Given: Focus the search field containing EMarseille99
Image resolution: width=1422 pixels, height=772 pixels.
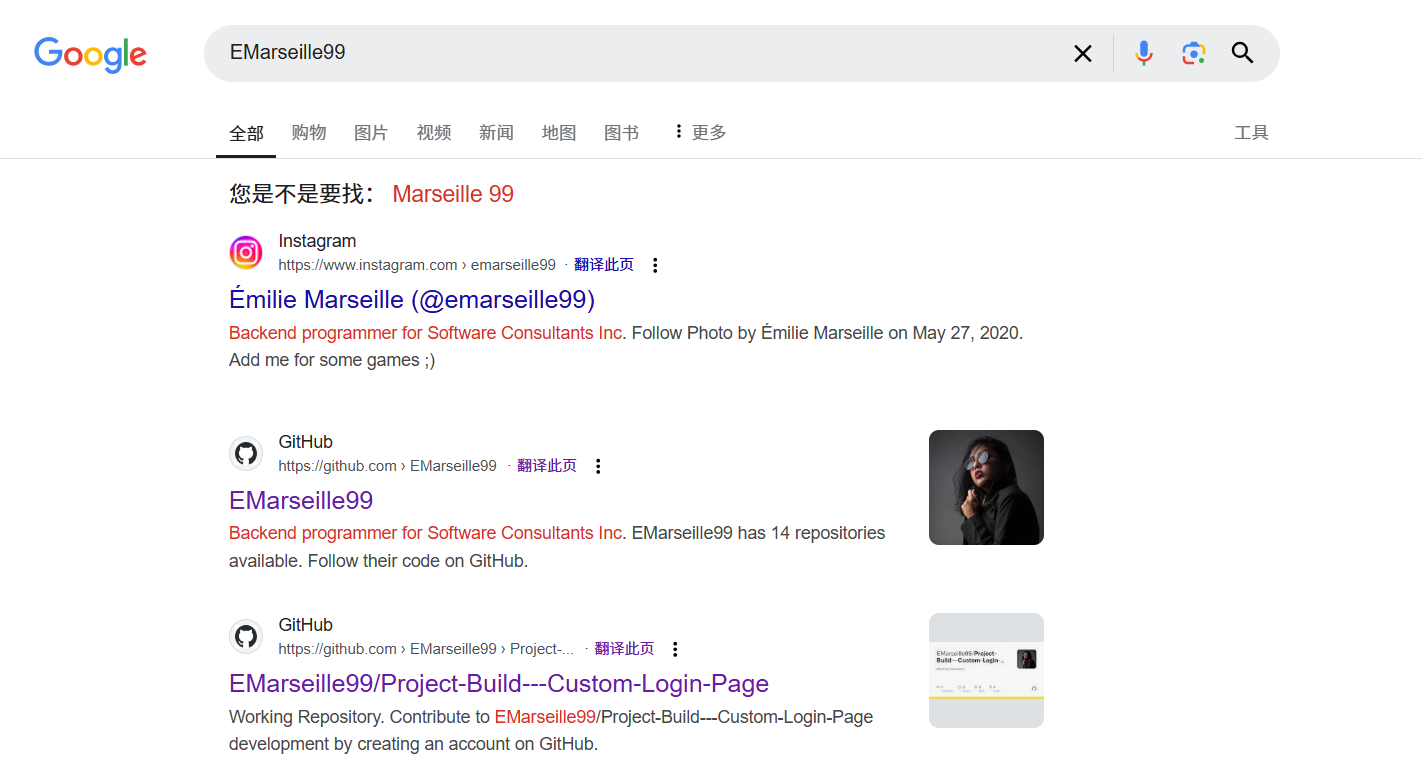Looking at the screenshot, I should [x=640, y=53].
